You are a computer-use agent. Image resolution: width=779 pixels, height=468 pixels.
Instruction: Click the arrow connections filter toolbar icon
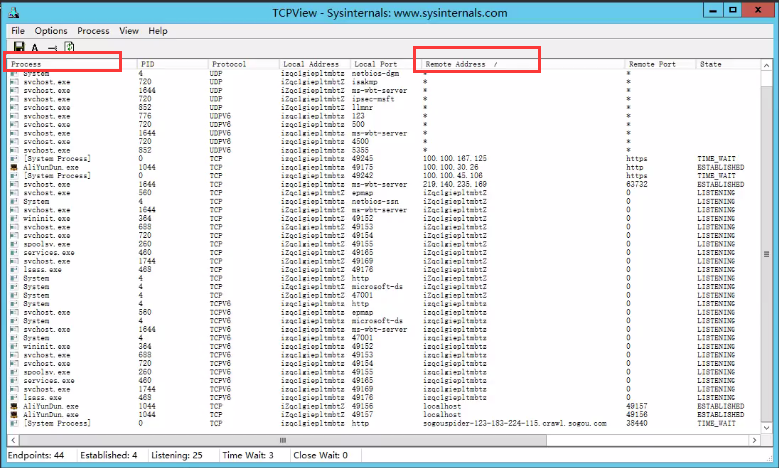(x=52, y=47)
